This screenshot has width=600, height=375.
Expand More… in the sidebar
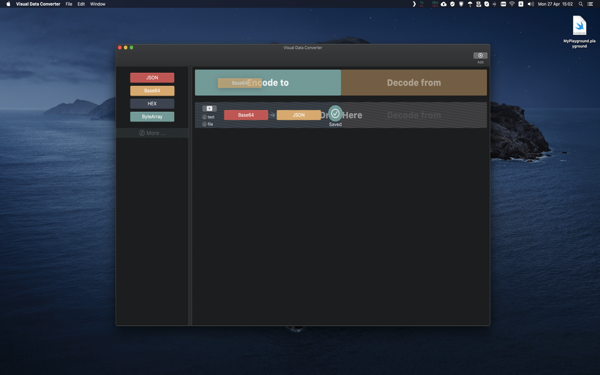coord(152,133)
